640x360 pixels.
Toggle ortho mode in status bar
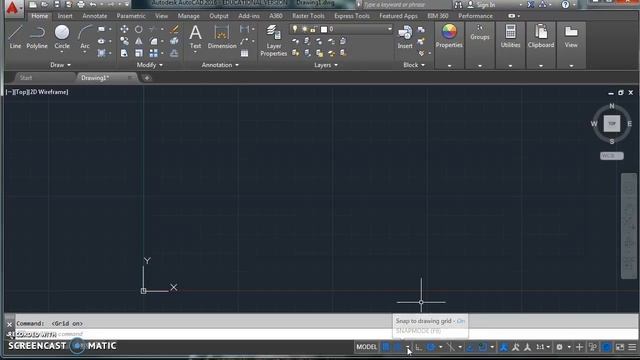pyautogui.click(x=419, y=347)
